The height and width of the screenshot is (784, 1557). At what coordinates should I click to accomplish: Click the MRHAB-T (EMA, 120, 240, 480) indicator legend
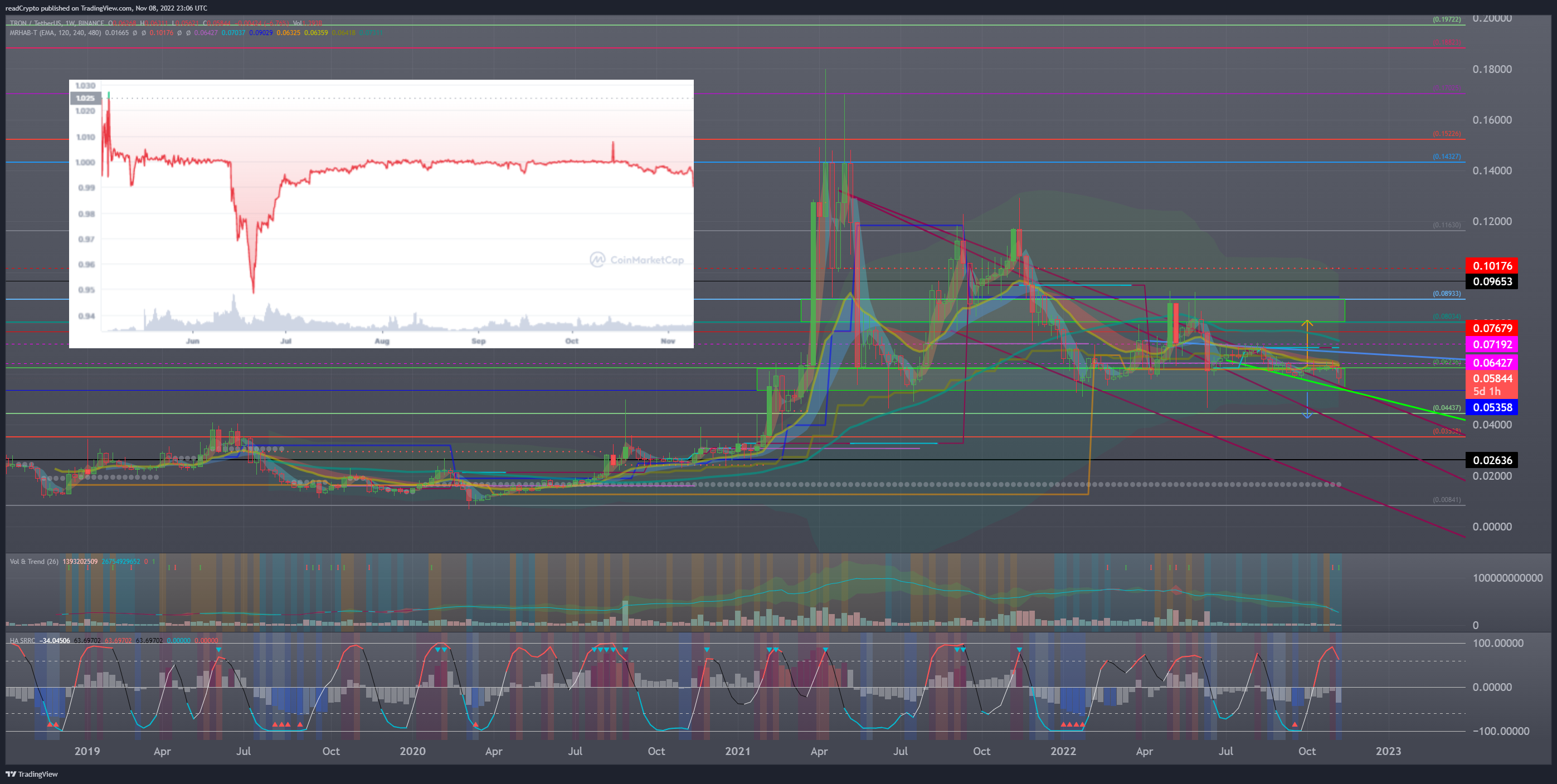(56, 33)
